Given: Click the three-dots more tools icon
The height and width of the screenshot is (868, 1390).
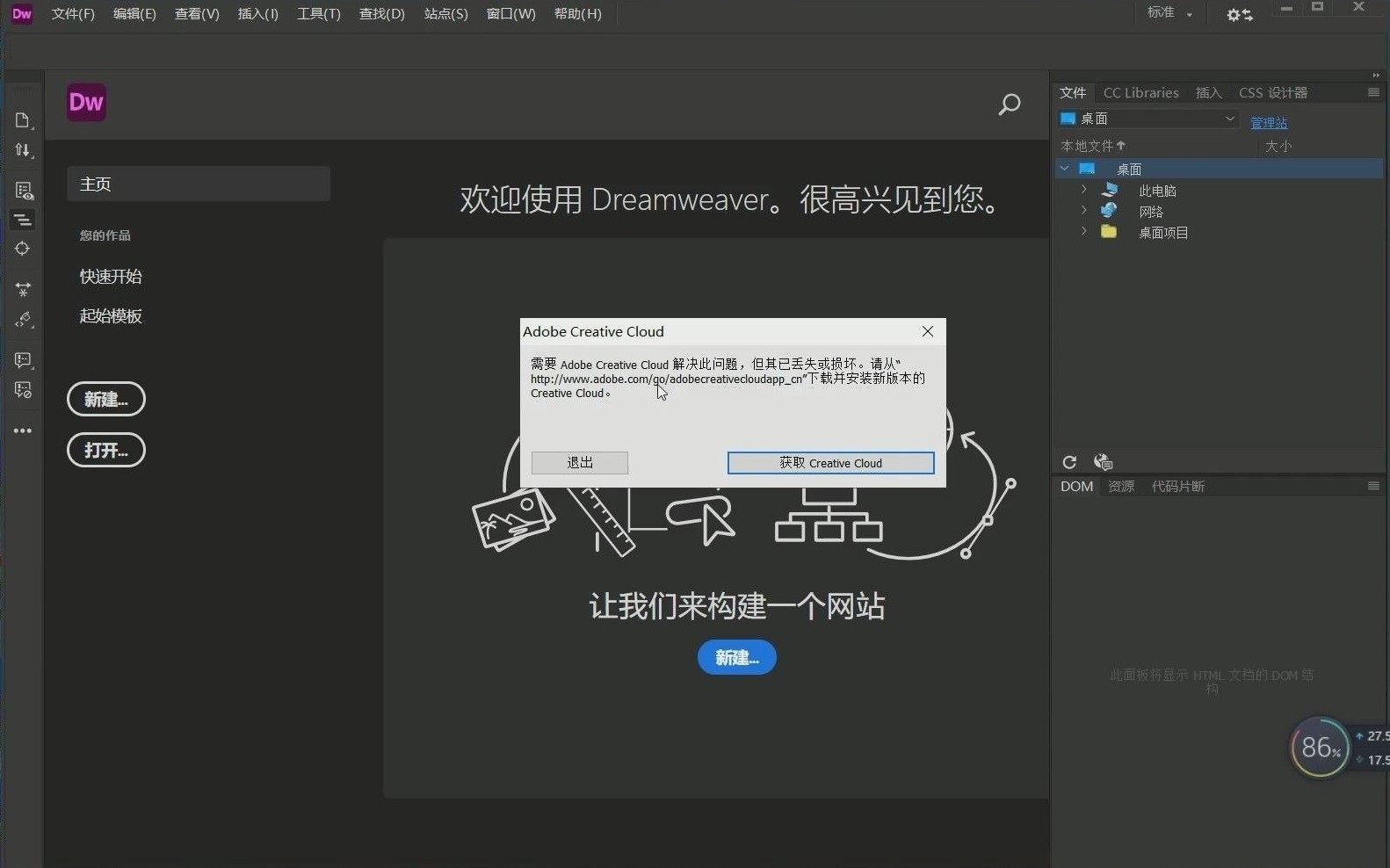Looking at the screenshot, I should [23, 430].
